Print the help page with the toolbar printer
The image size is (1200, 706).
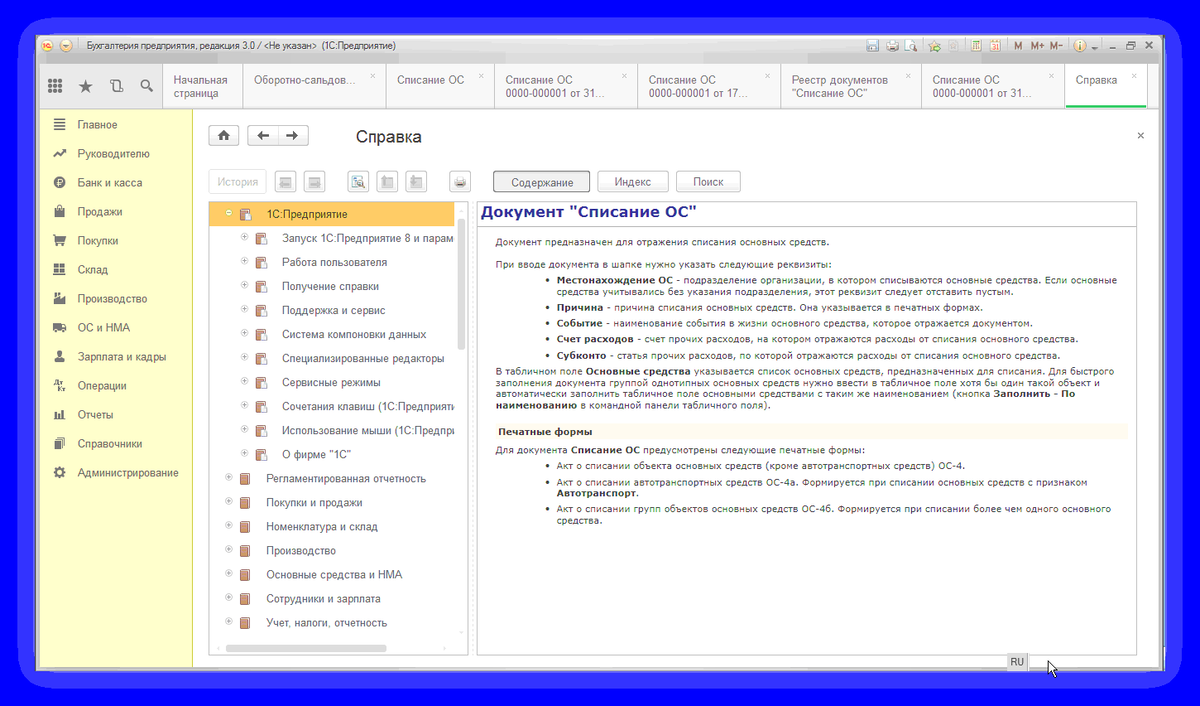[x=460, y=182]
